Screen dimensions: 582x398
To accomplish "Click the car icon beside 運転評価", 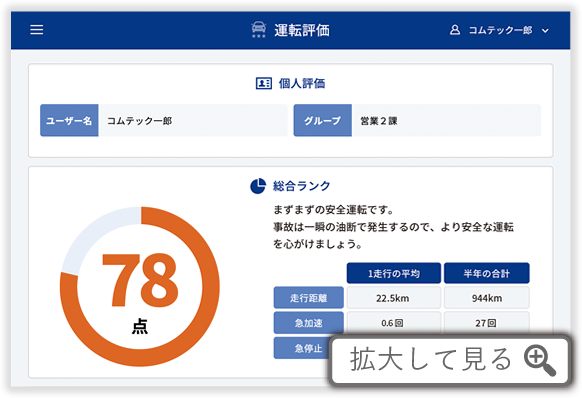I will point(259,29).
